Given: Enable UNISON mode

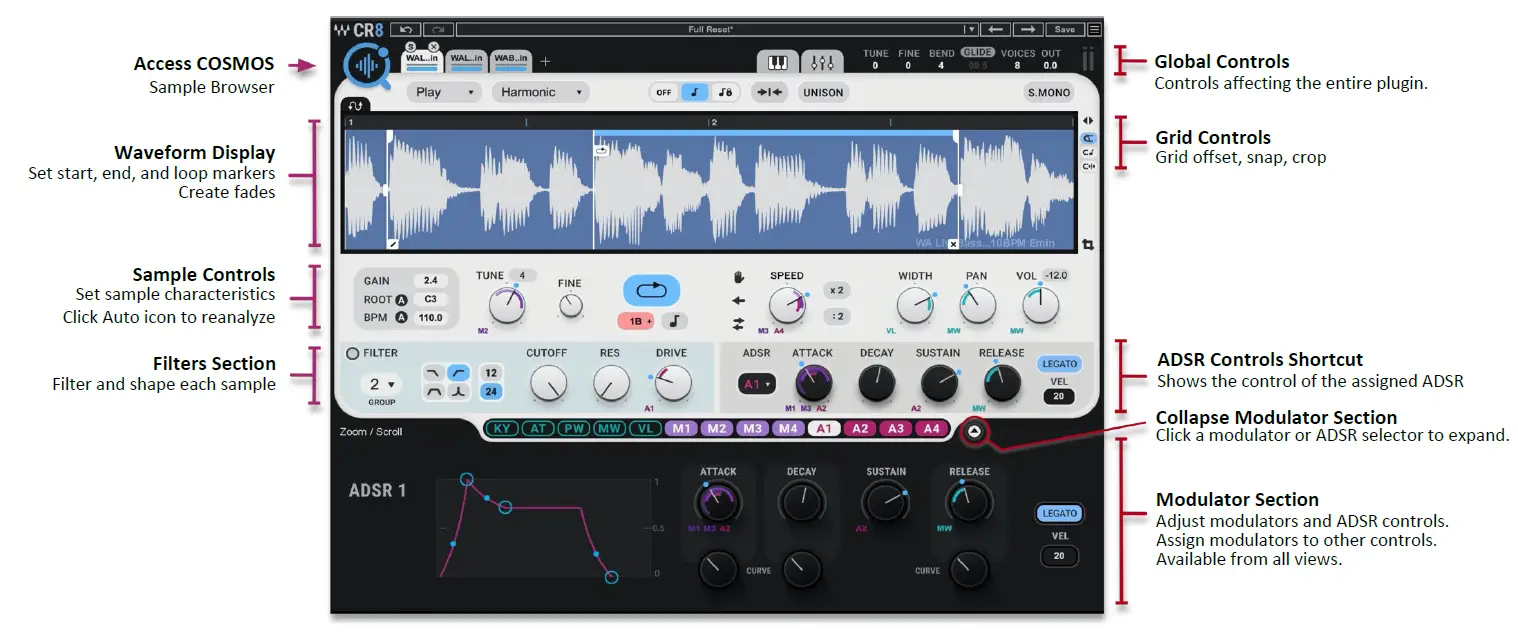Looking at the screenshot, I should [x=823, y=92].
